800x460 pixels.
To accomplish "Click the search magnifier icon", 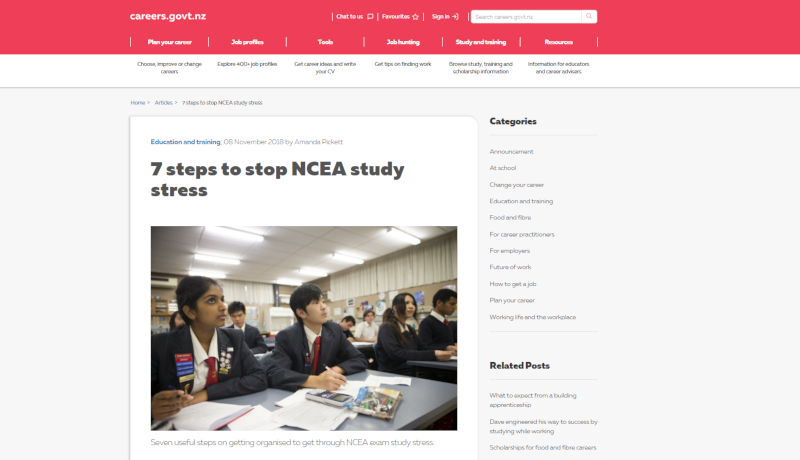I will tap(589, 16).
